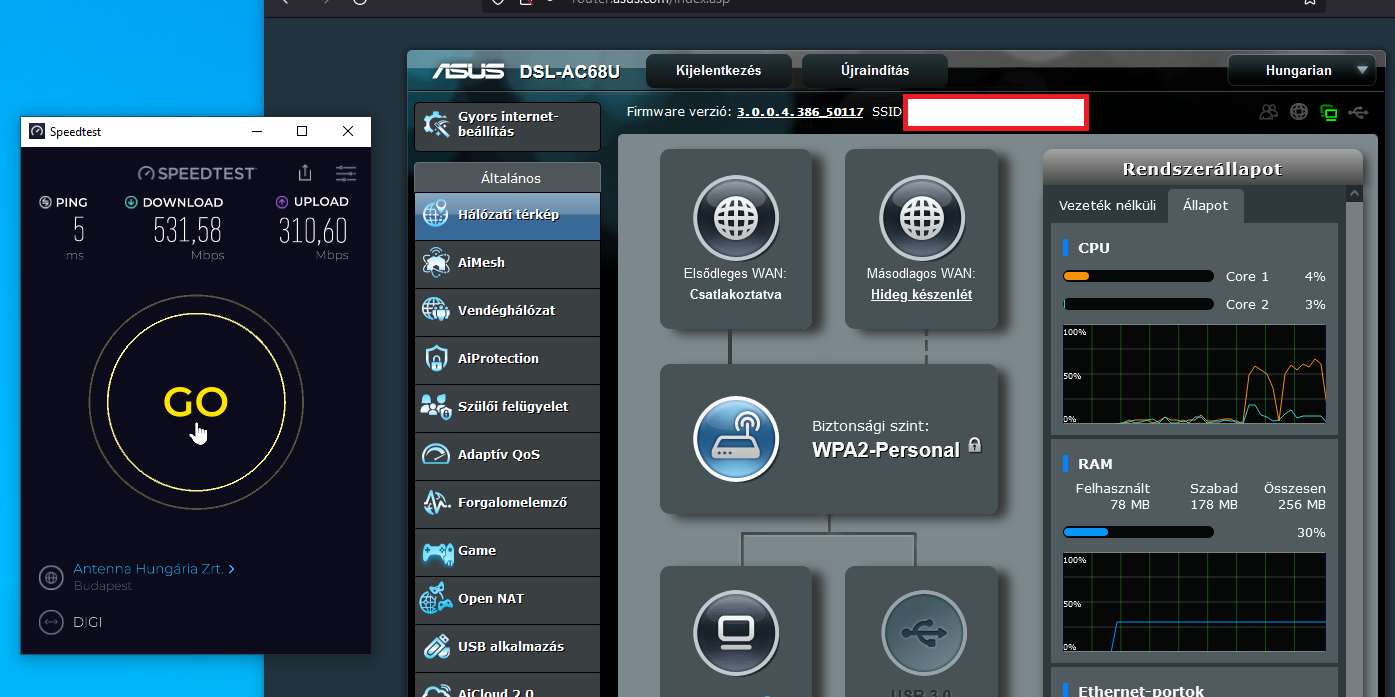Click the 531,58 download value
This screenshot has width=1395, height=697.
(x=187, y=231)
